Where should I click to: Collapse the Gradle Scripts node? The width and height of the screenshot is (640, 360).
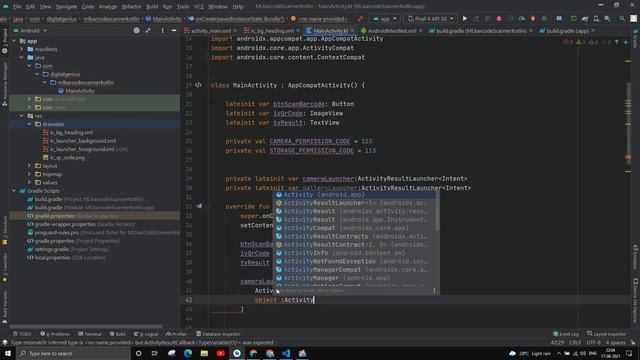coord(14,191)
